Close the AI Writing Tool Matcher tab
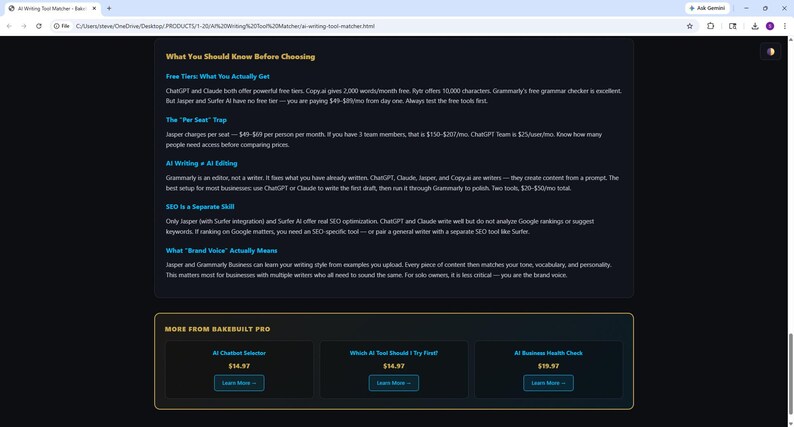794x427 pixels. pyautogui.click(x=94, y=8)
